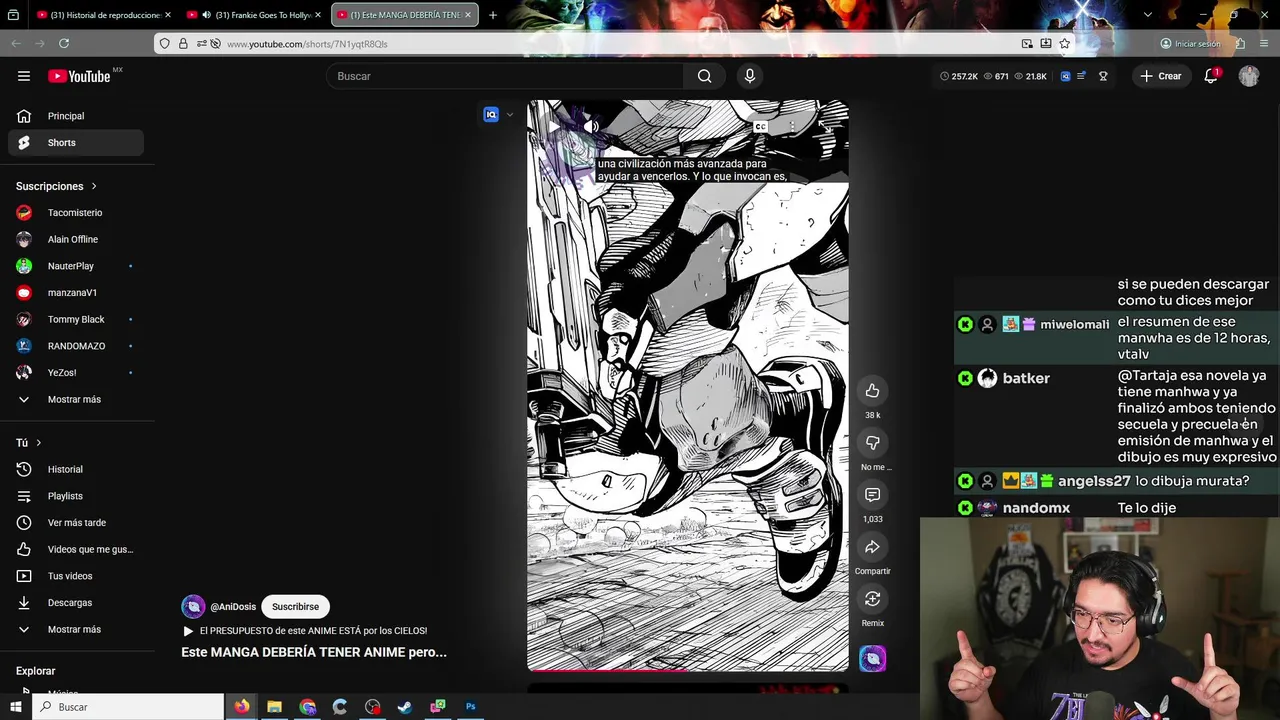Open Videos que me gustan
Viewport: 1280px width, 720px height.
76,550
